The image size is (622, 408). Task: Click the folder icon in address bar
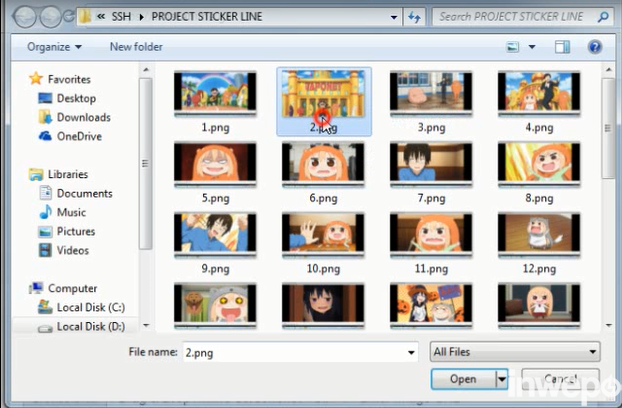(85, 17)
